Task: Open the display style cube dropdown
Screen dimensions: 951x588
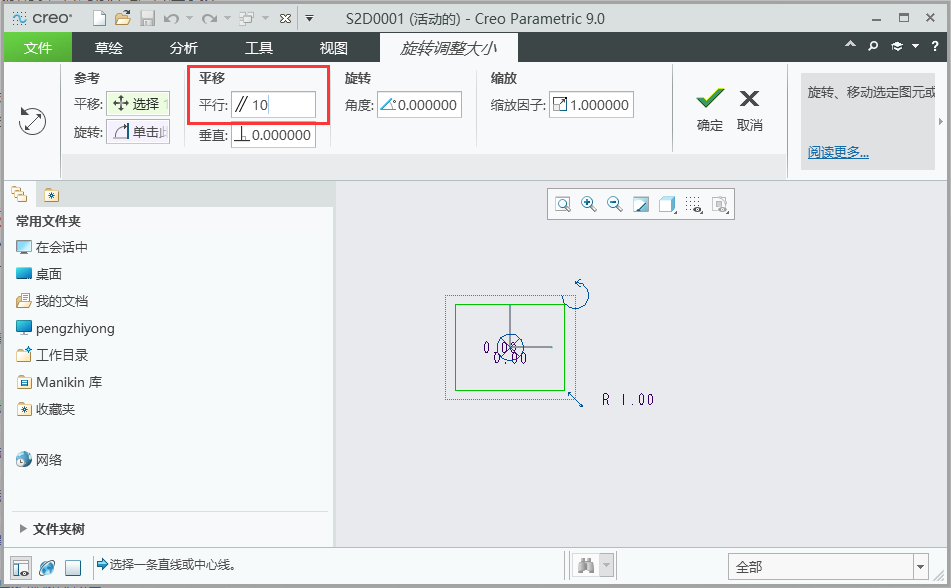Action: [667, 204]
